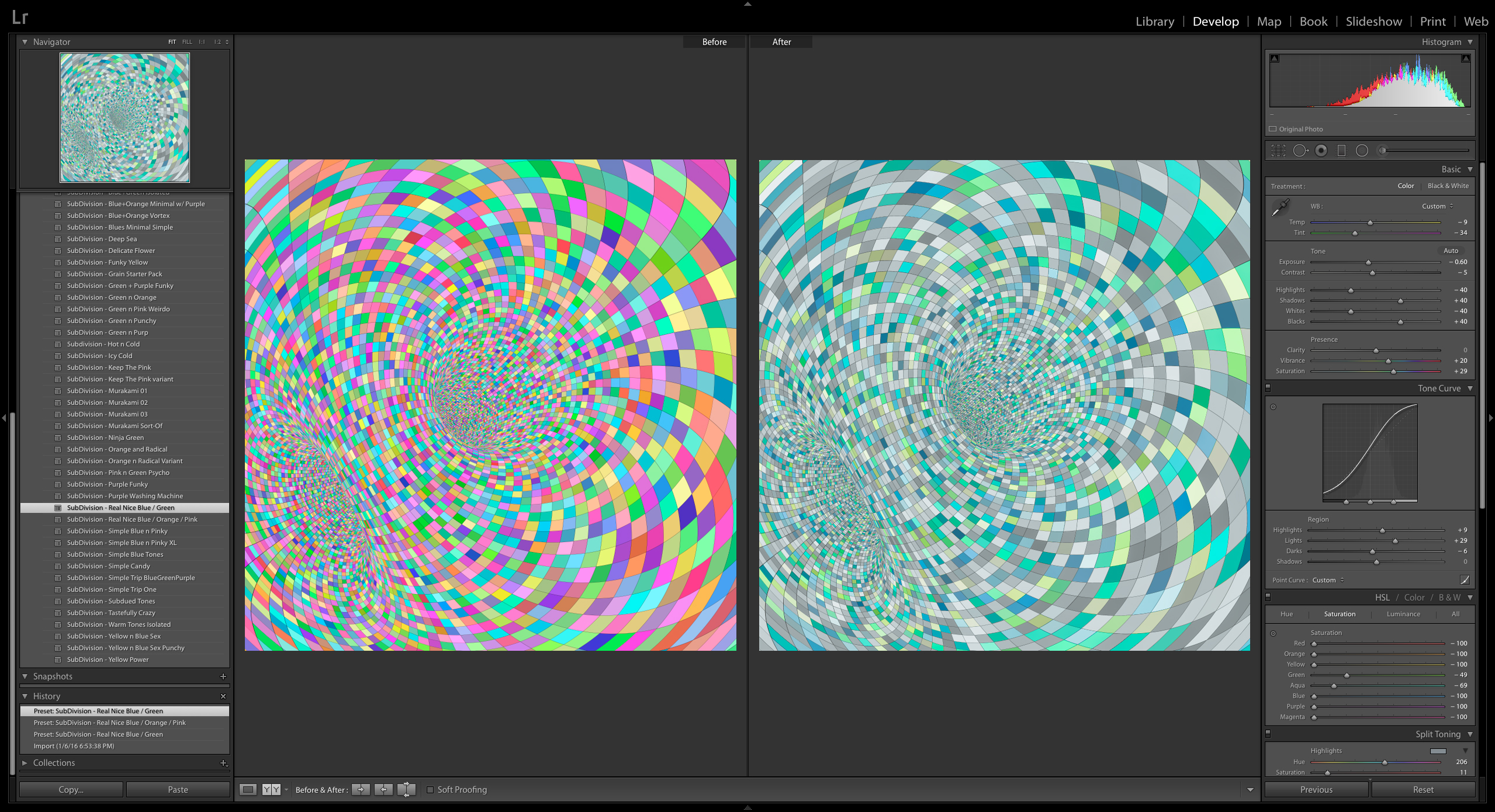
Task: Swap Before and After settings
Action: click(x=406, y=790)
